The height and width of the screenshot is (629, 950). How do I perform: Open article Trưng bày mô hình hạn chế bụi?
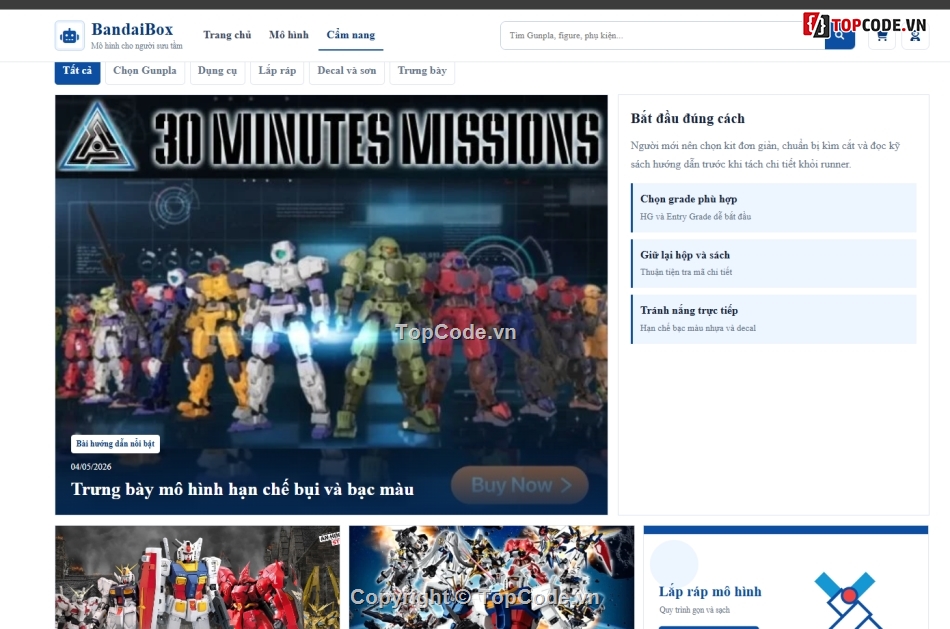(242, 489)
